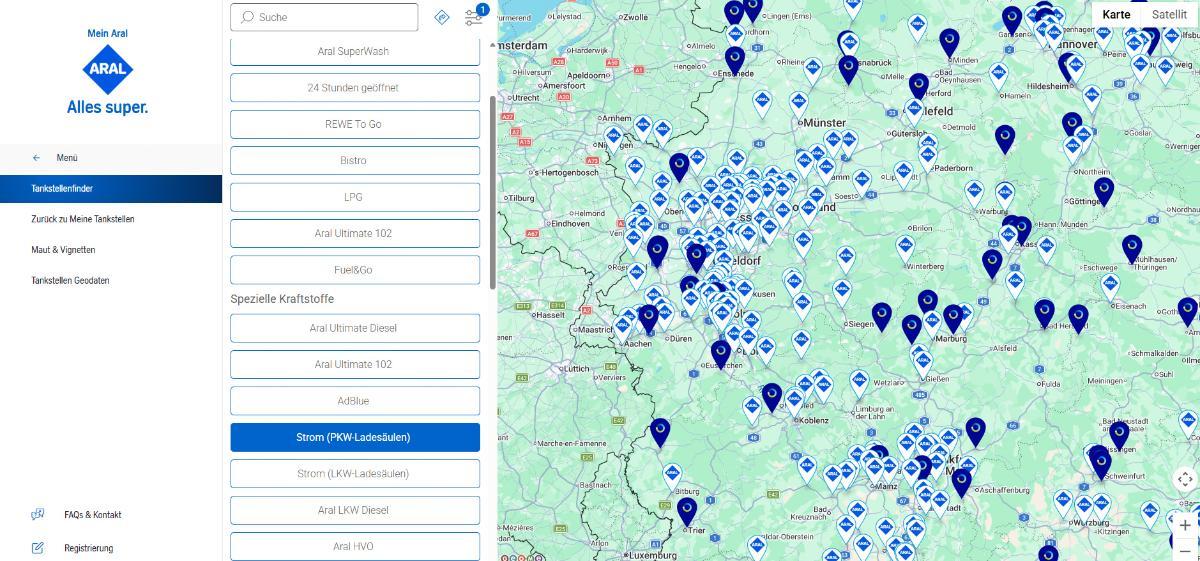The height and width of the screenshot is (561, 1200).
Task: Zoom out on the map
Action: [x=1185, y=549]
